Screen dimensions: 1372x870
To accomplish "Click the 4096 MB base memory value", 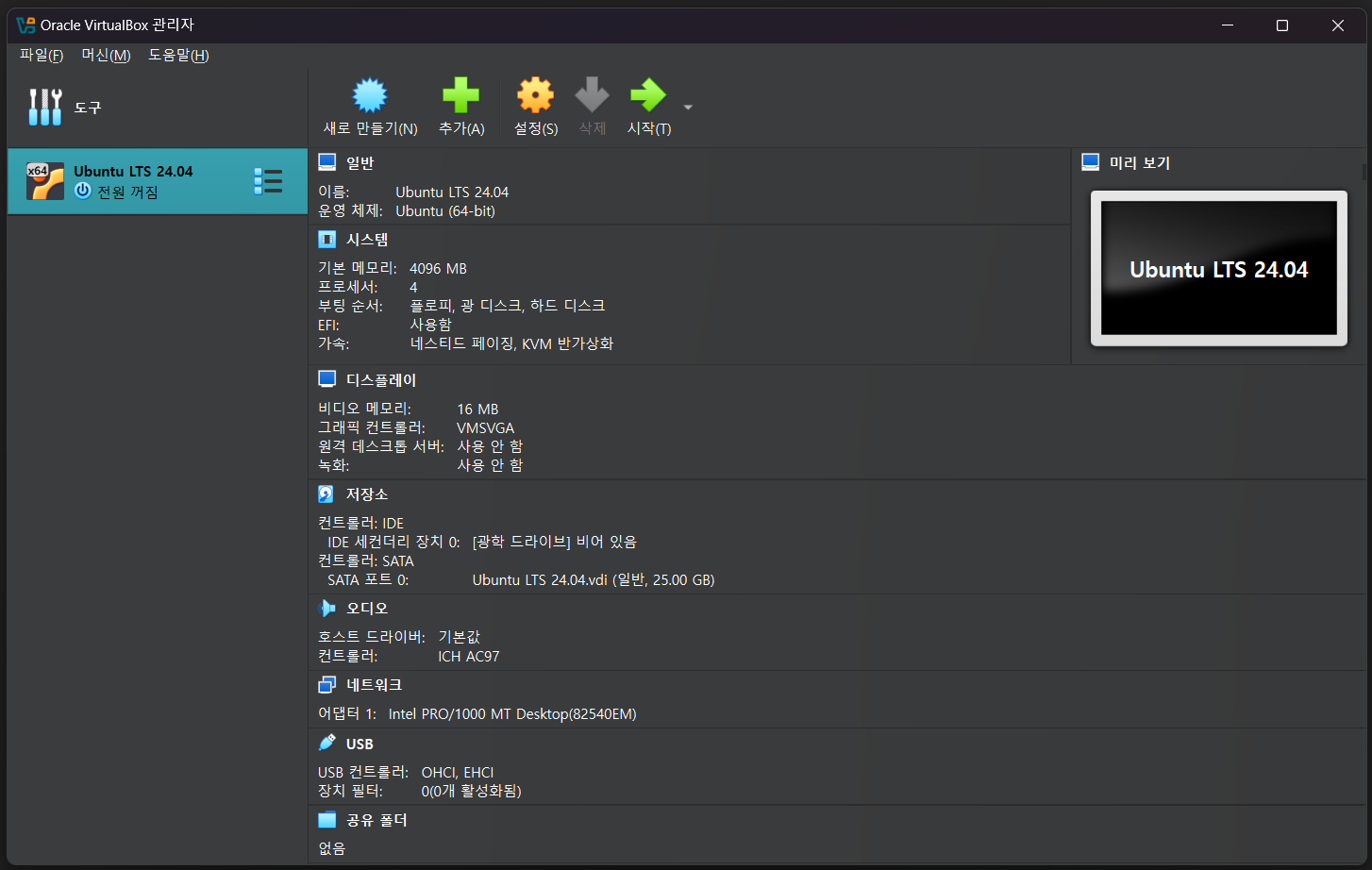I will (x=438, y=268).
